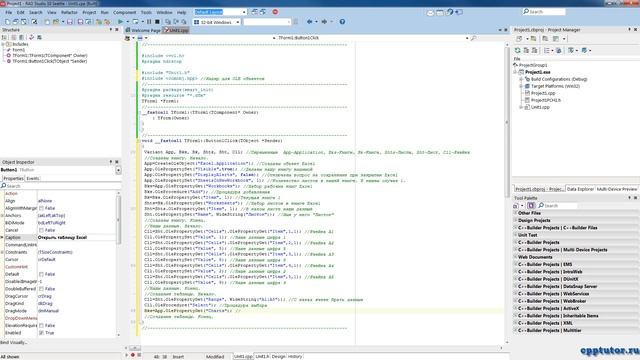Click the Refresh icon in Project Manager

click(x=518, y=50)
